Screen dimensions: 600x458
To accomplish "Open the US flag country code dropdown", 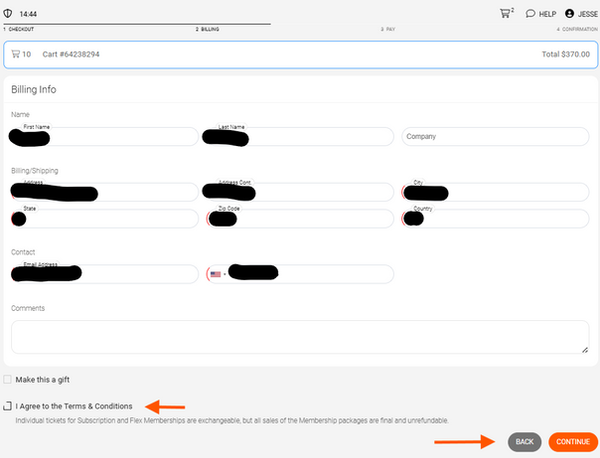I will (218, 274).
